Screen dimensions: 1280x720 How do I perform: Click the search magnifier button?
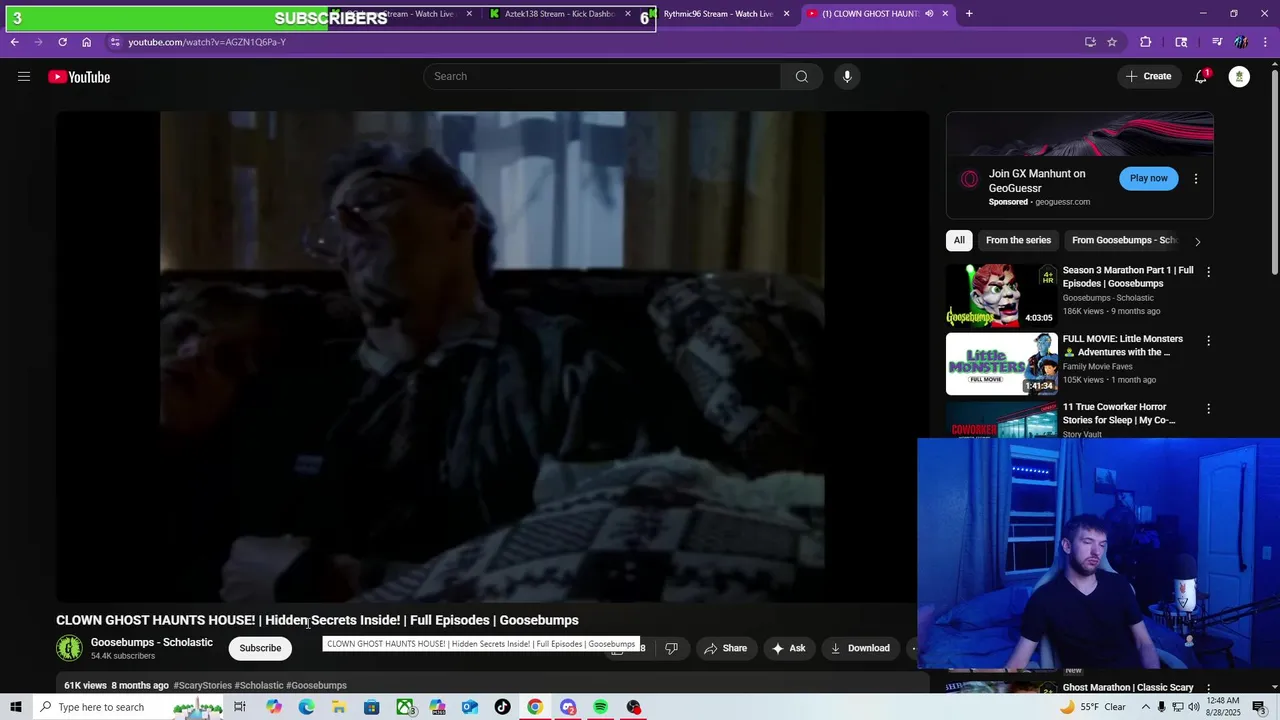(801, 77)
